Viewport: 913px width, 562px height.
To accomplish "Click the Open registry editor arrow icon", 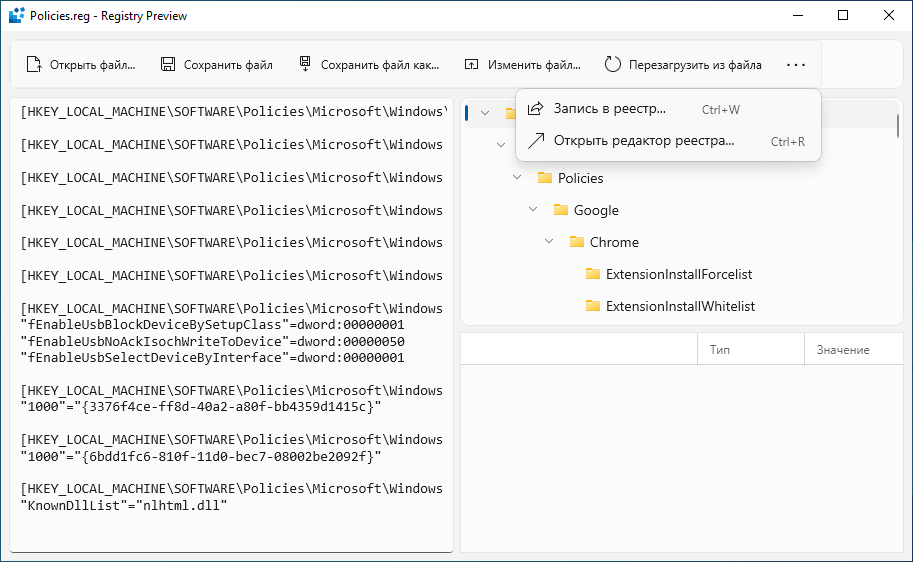I will coord(535,140).
